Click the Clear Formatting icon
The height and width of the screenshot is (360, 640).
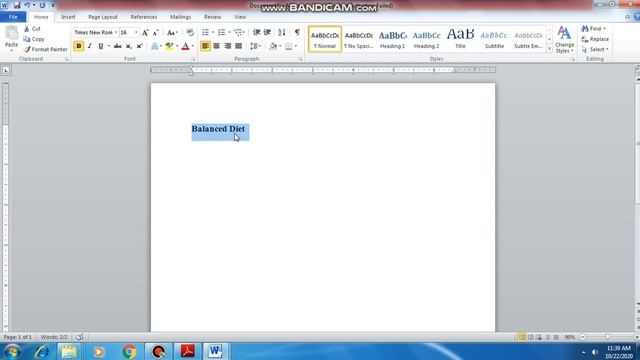[190, 32]
